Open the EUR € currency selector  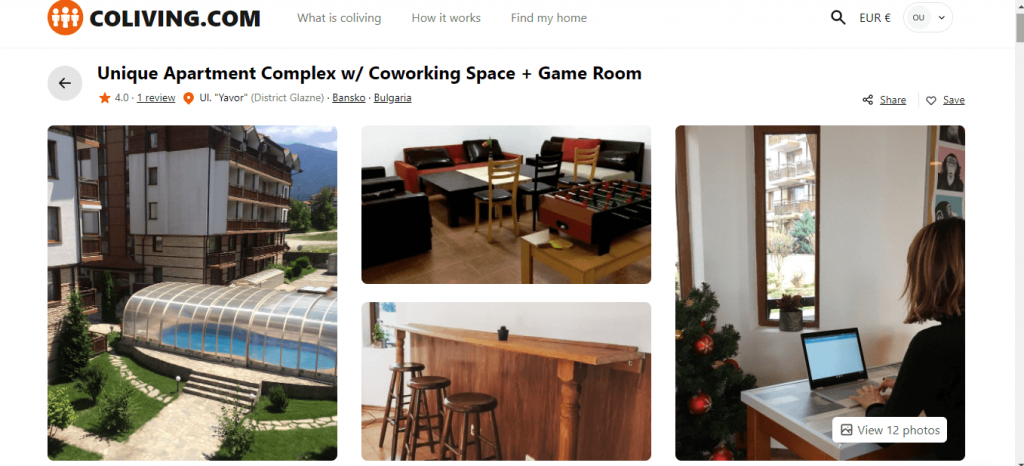pos(874,18)
